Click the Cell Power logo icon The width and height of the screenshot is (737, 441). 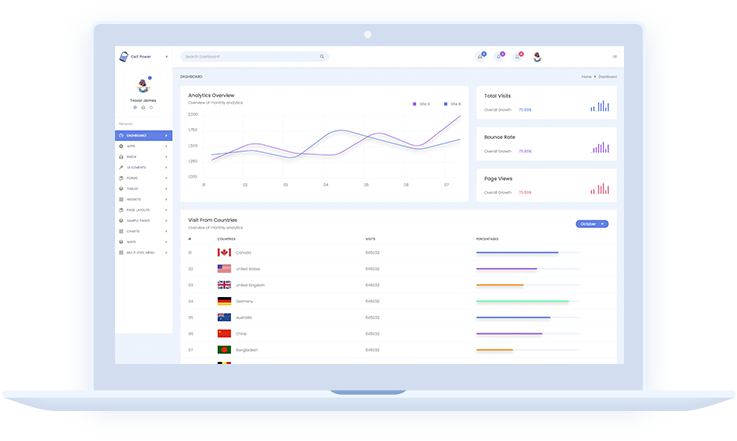(x=123, y=57)
